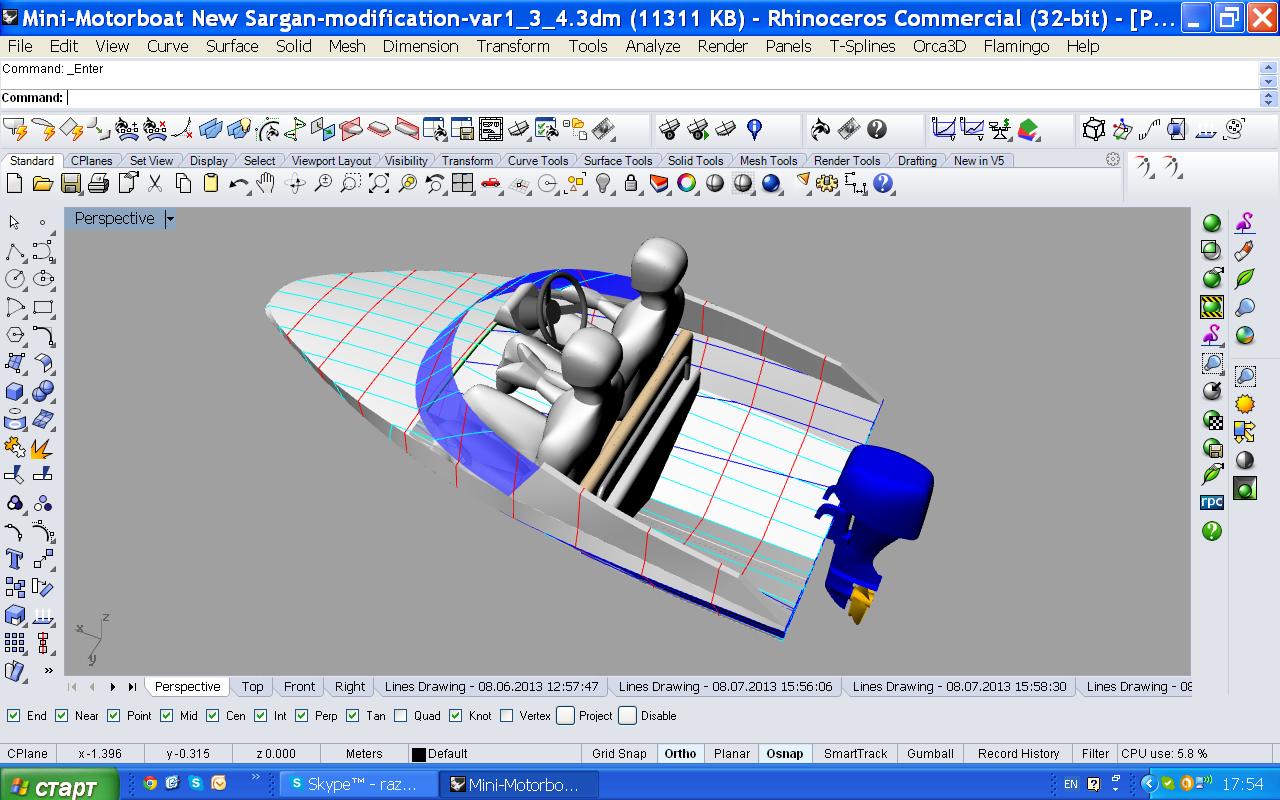
Task: Expand the left sidebar toolbar overflow chevron
Action: tap(48, 670)
